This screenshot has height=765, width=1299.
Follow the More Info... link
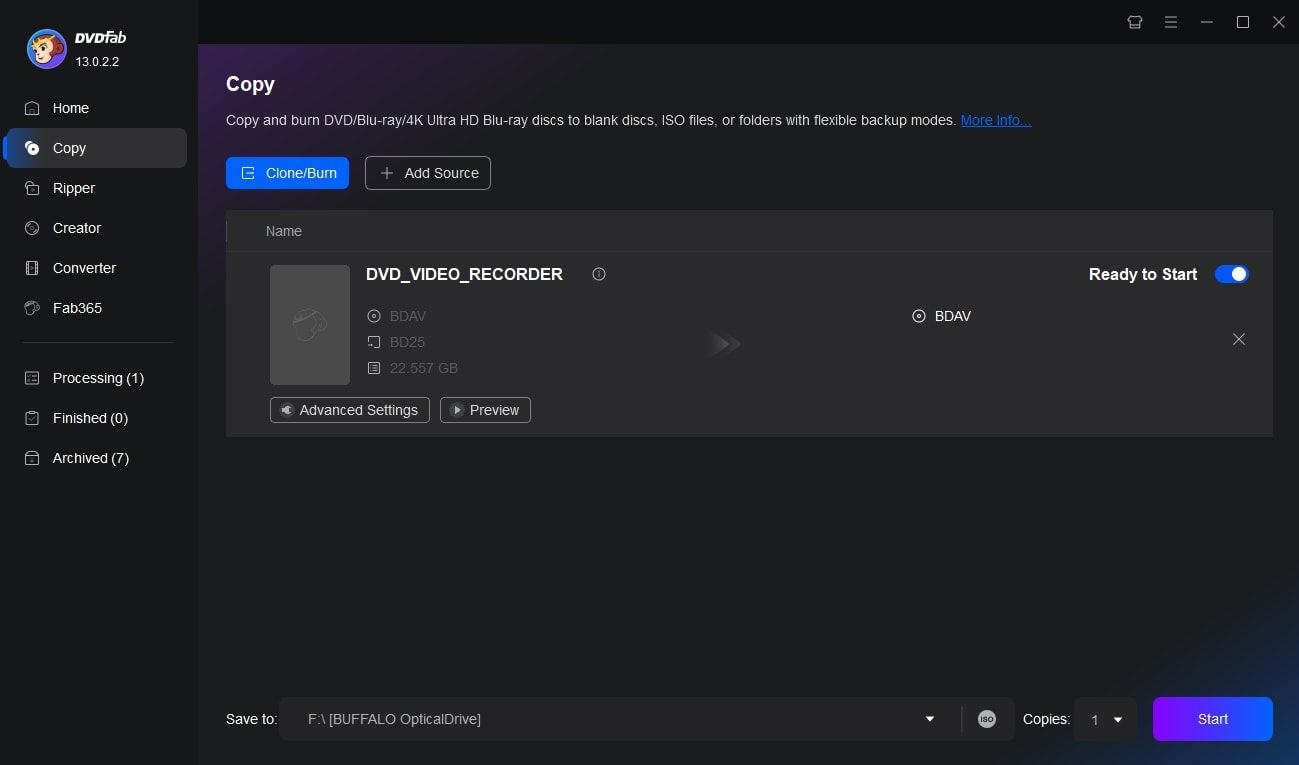(996, 120)
